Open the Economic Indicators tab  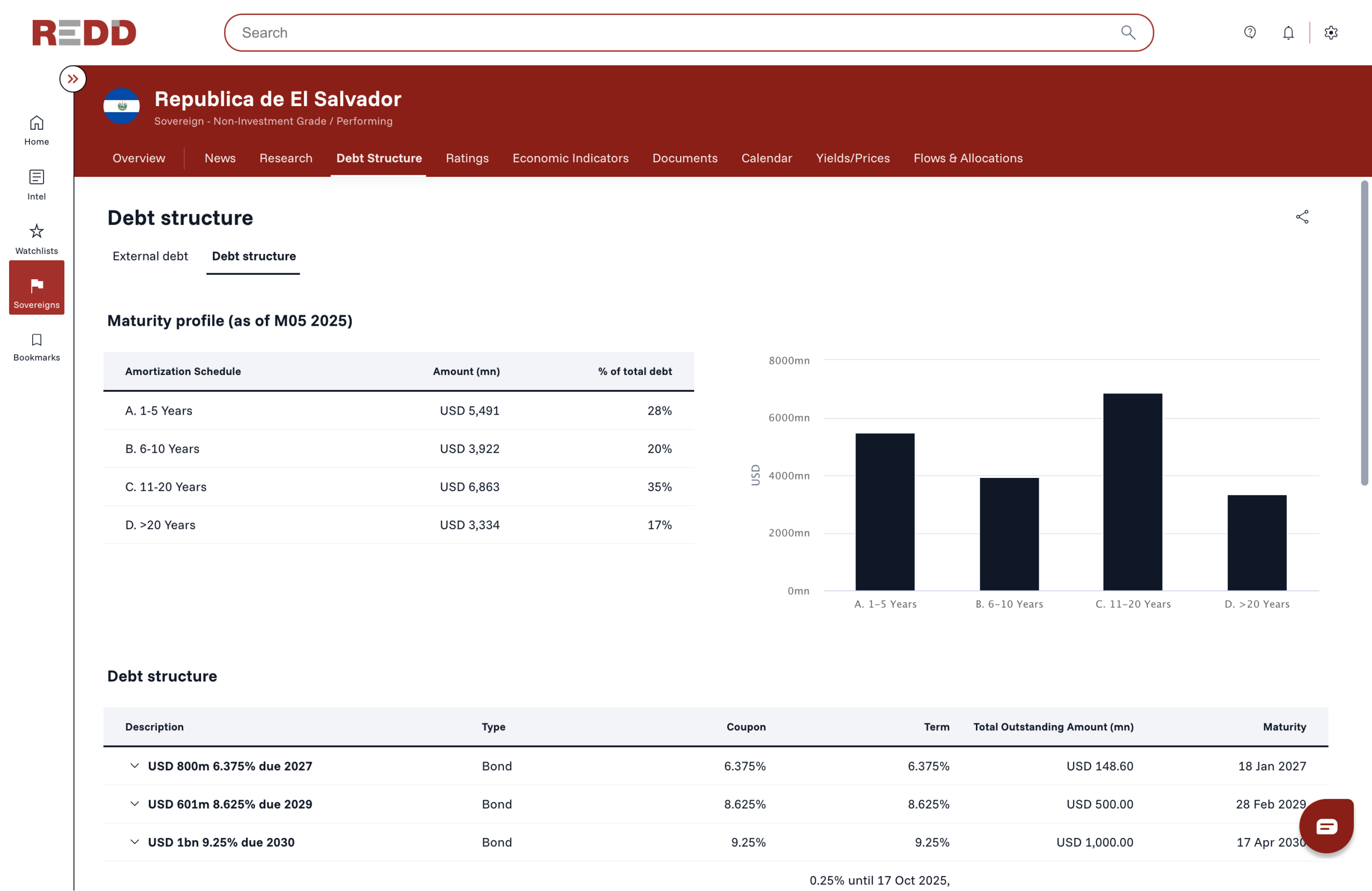(570, 158)
